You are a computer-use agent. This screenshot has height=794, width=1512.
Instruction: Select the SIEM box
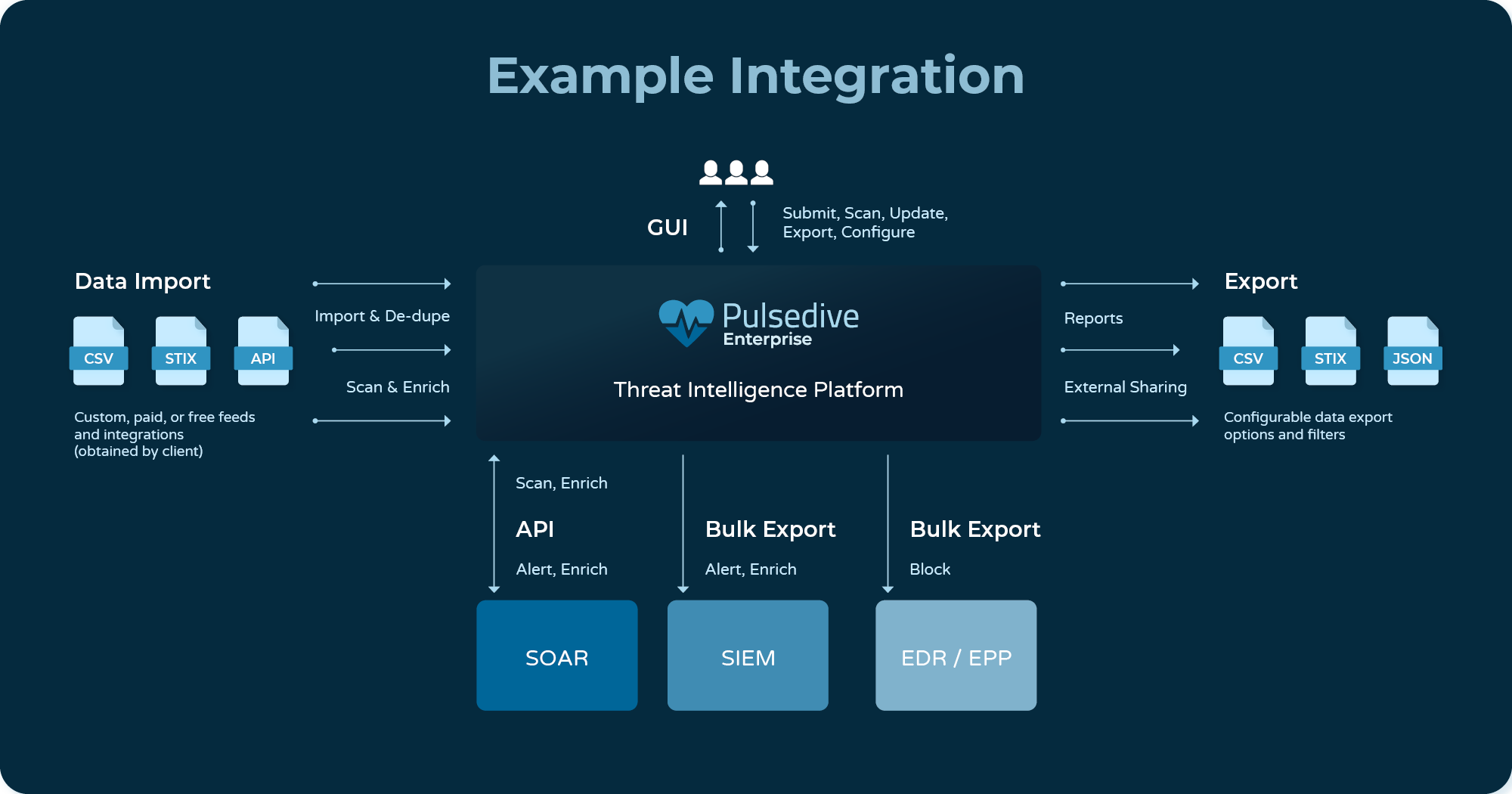pyautogui.click(x=748, y=656)
